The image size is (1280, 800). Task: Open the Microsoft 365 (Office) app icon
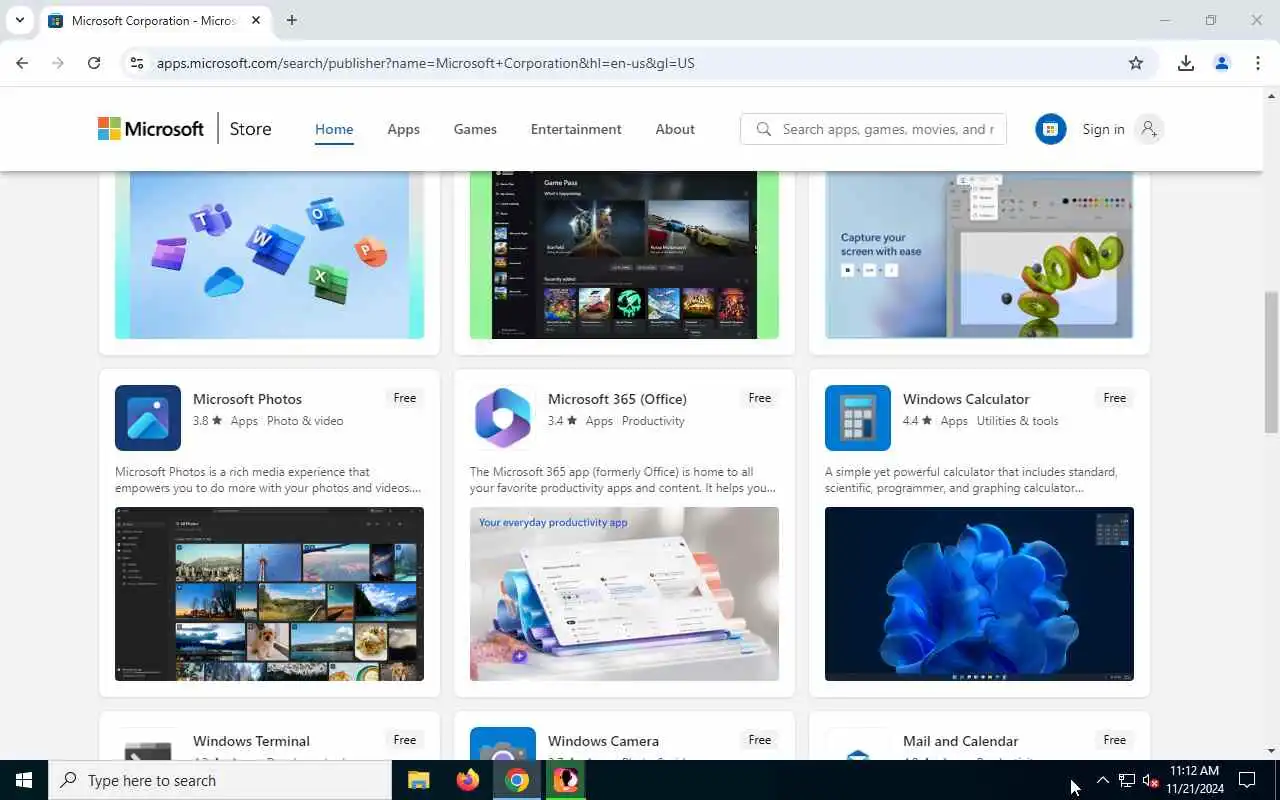point(503,418)
